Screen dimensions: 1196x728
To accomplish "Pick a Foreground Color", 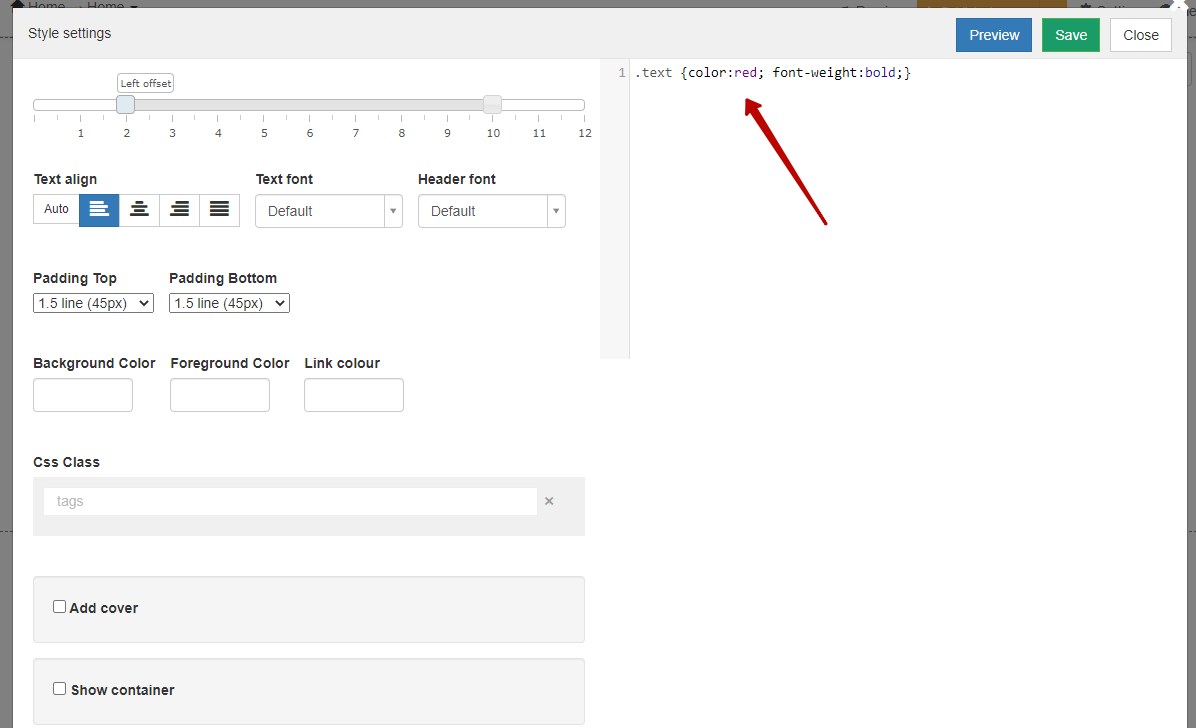I will click(x=220, y=395).
